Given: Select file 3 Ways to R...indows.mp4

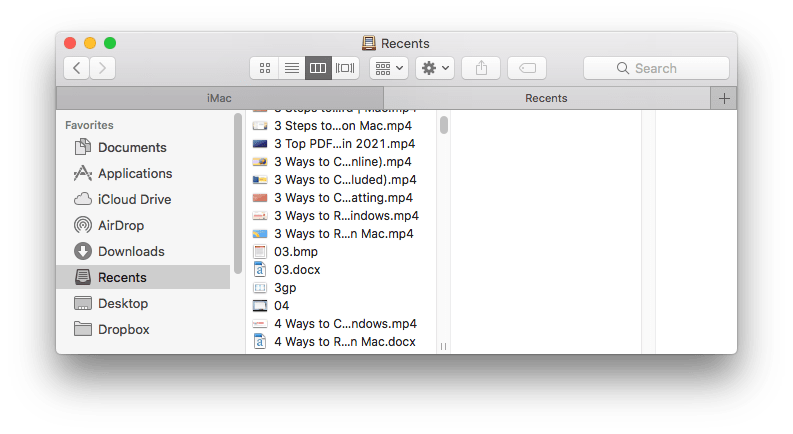Looking at the screenshot, I should pyautogui.click(x=340, y=215).
